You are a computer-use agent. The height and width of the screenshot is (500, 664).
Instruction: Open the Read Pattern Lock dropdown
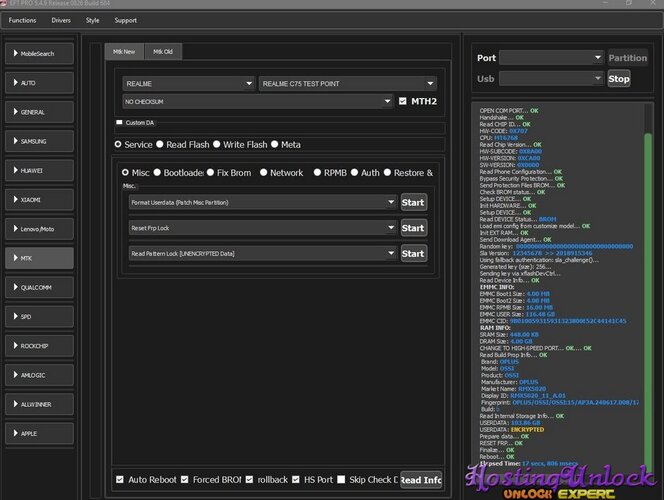[x=263, y=253]
